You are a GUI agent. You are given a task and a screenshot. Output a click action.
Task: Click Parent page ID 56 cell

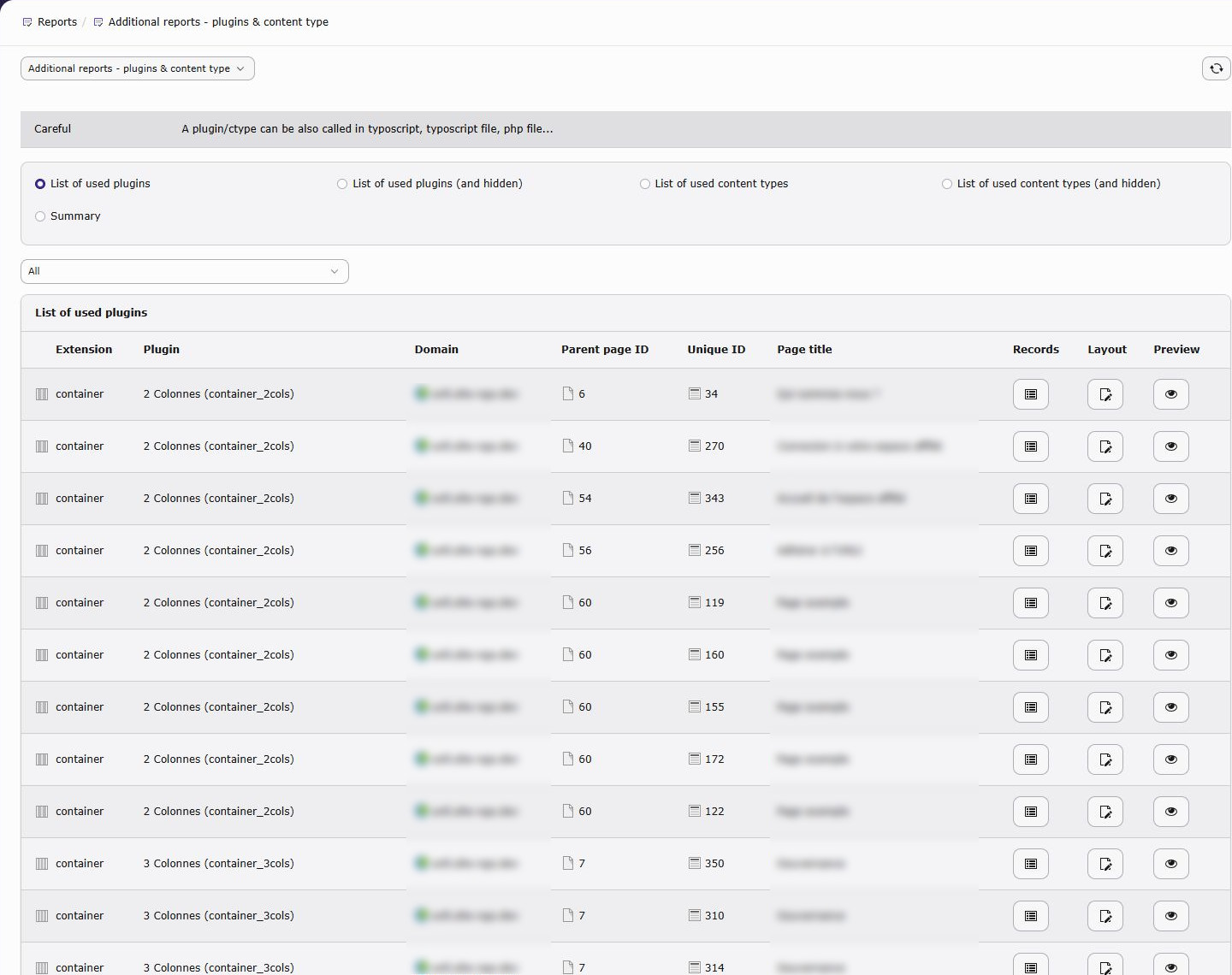pyautogui.click(x=577, y=551)
